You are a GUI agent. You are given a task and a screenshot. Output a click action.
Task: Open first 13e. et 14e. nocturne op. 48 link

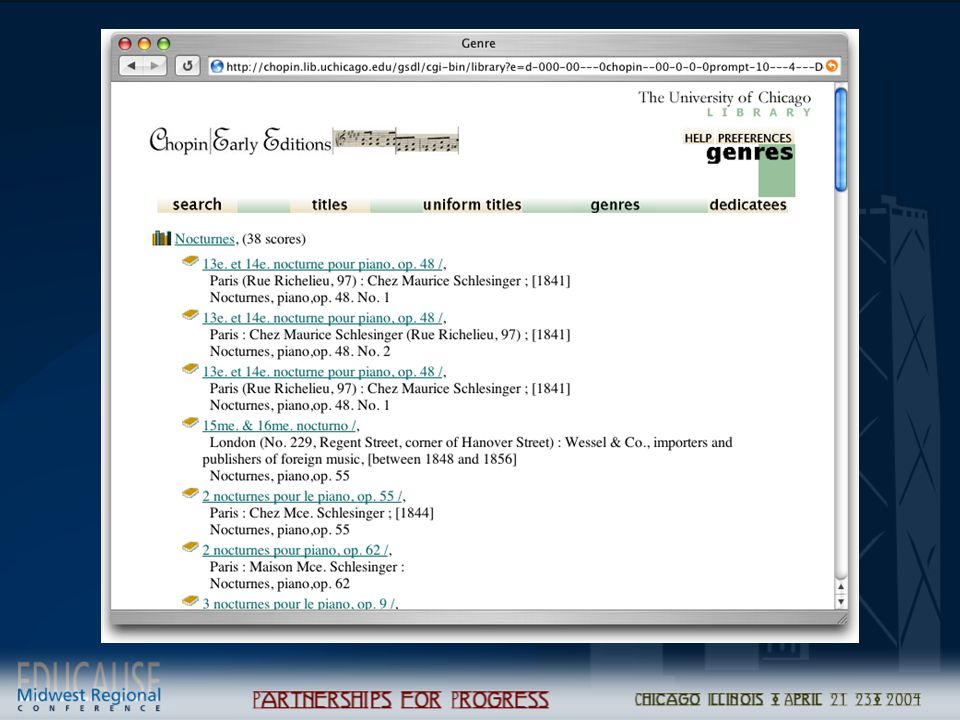(323, 264)
